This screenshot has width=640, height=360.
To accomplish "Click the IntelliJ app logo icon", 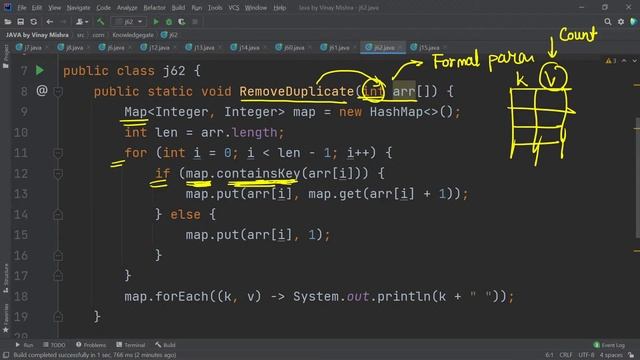I will click(7, 7).
